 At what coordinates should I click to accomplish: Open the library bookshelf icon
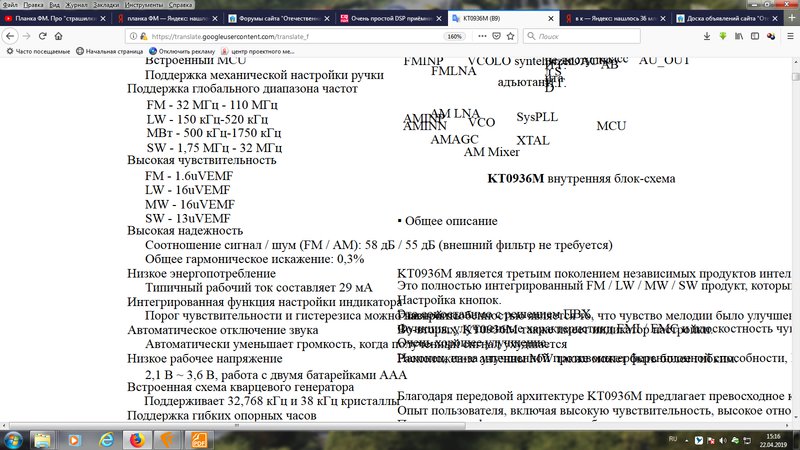739,36
